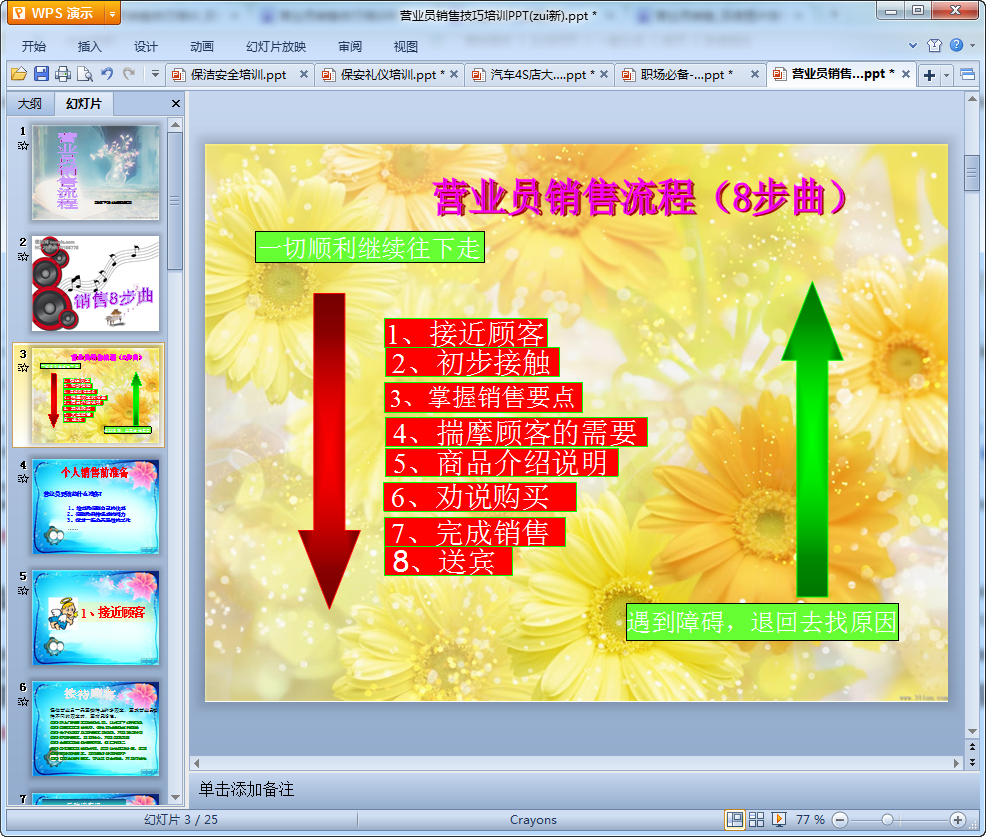This screenshot has height=837, width=986.
Task: Add a new document tab
Action: click(929, 75)
